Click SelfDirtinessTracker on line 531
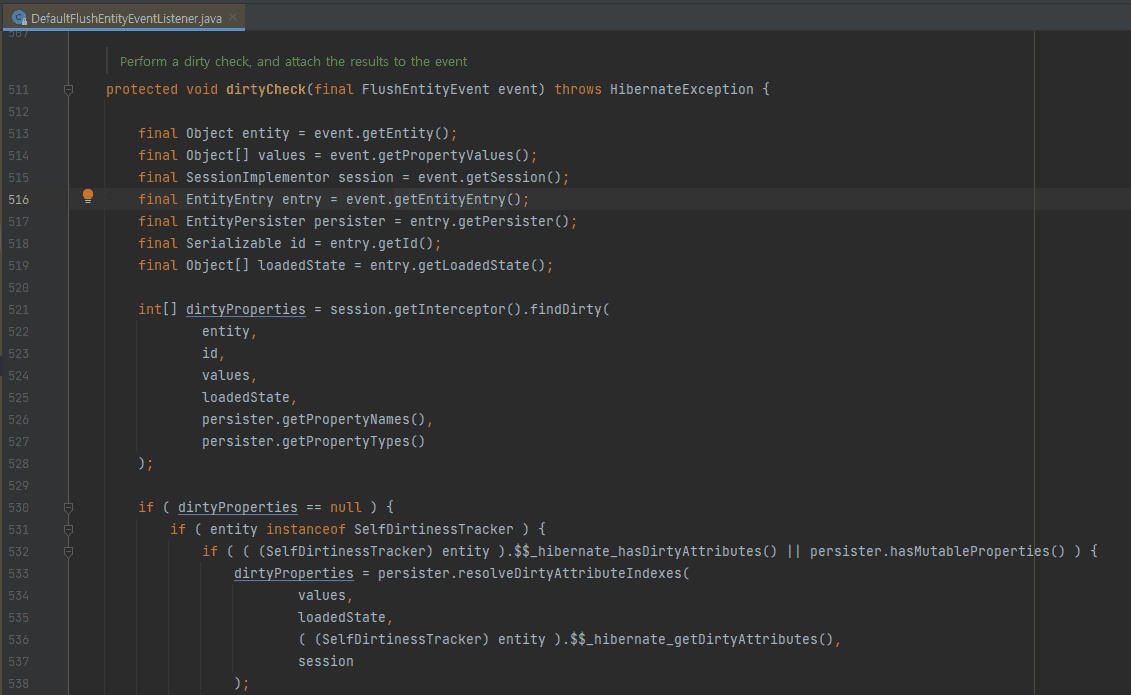The image size is (1131, 695). tap(434, 530)
